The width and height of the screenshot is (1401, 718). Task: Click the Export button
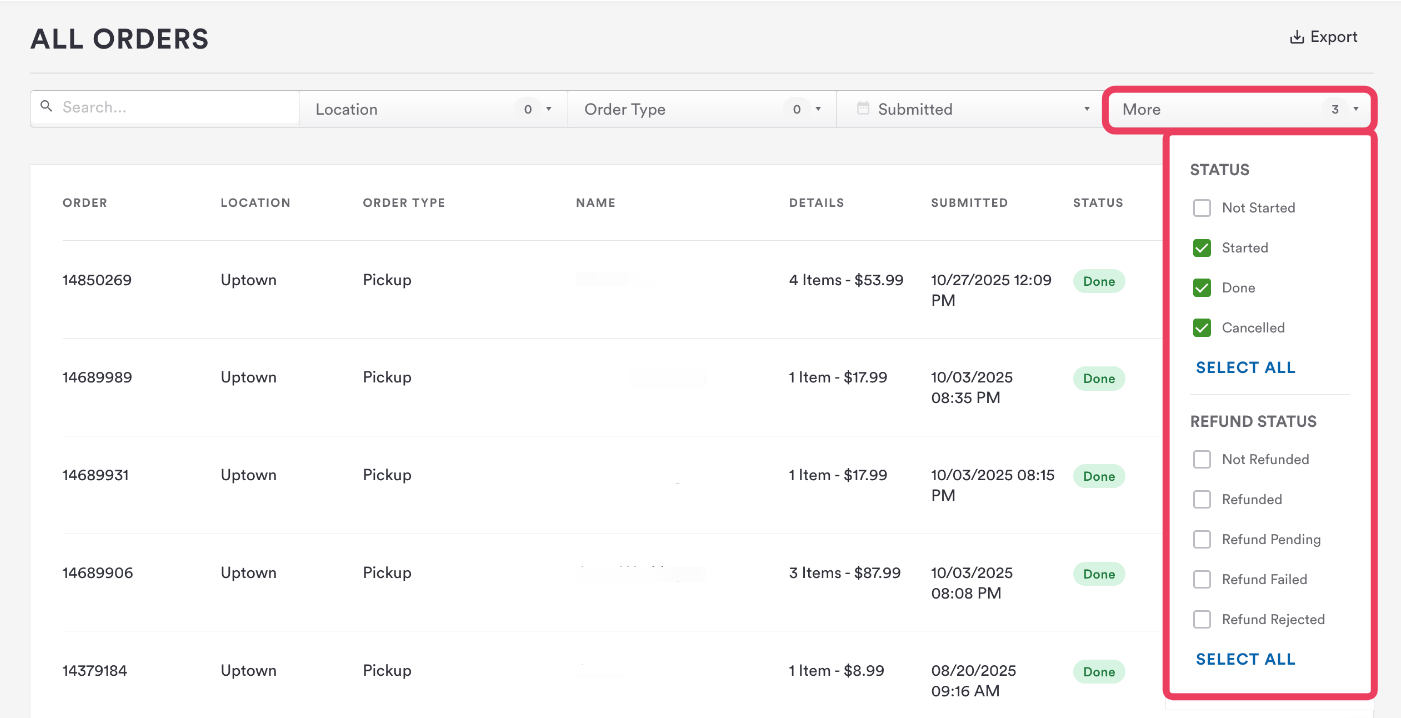(1323, 37)
